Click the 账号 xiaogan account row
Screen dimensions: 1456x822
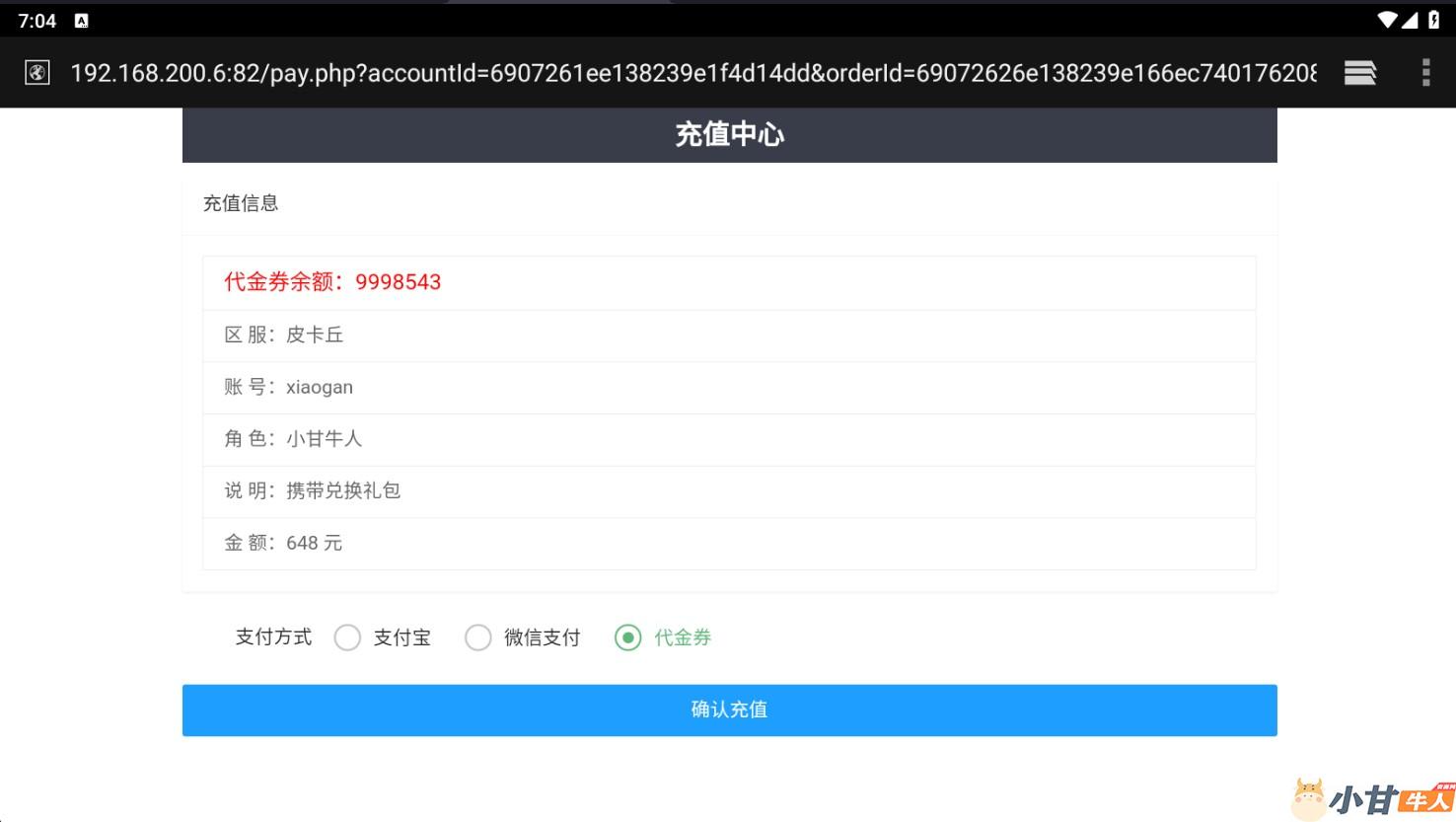[729, 387]
